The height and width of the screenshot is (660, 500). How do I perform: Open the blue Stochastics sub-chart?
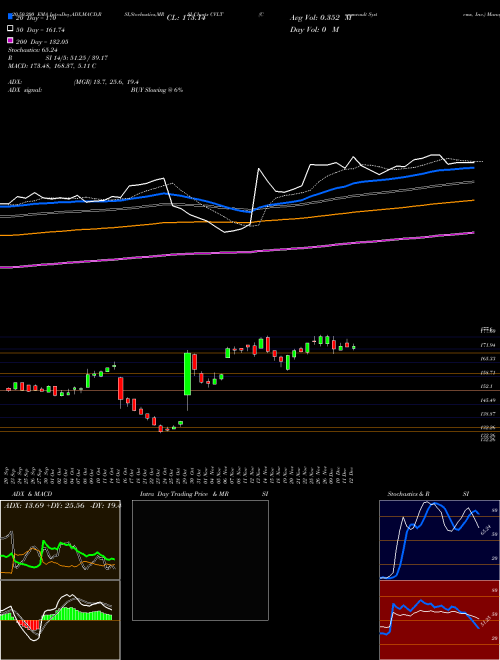(439, 540)
